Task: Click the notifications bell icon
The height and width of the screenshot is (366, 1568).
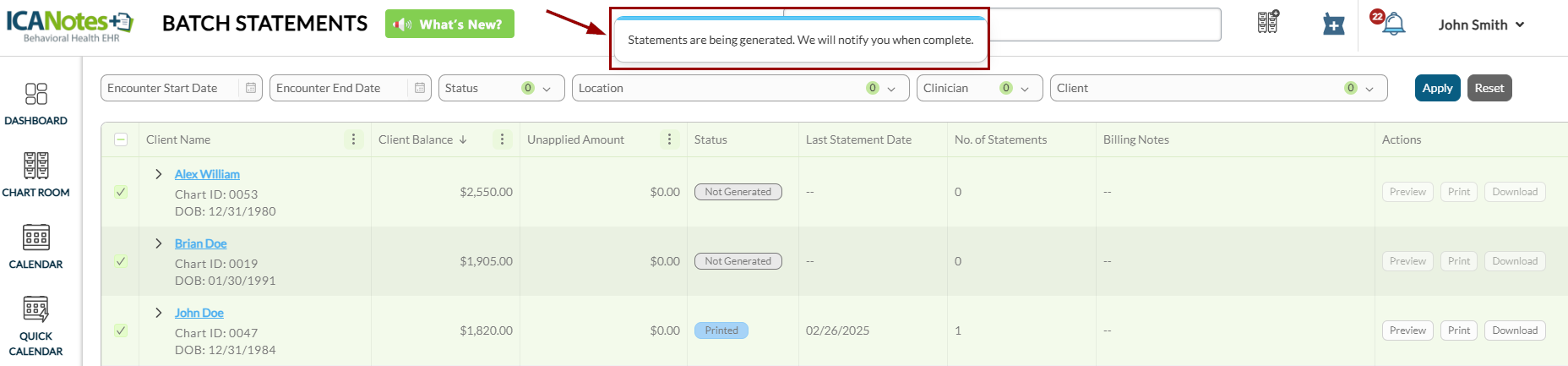Action: click(x=1394, y=25)
